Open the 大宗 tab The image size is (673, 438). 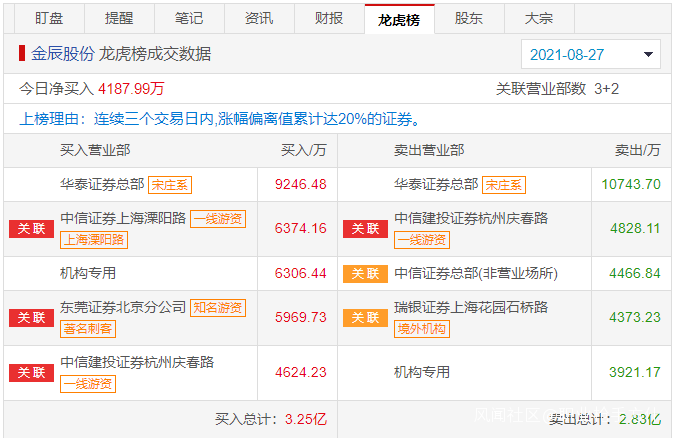pyautogui.click(x=539, y=18)
